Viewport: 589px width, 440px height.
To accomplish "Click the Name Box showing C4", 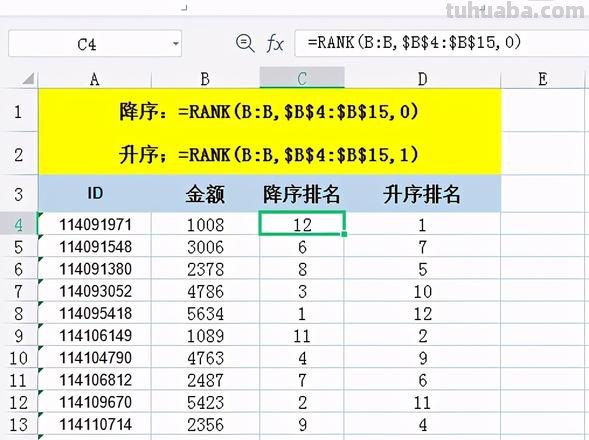I will click(95, 44).
